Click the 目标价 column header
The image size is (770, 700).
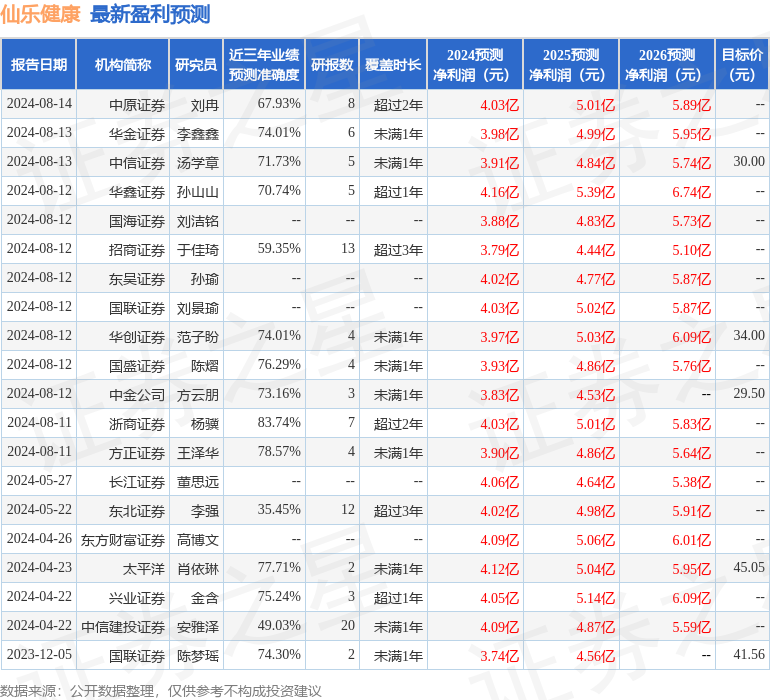(742, 64)
